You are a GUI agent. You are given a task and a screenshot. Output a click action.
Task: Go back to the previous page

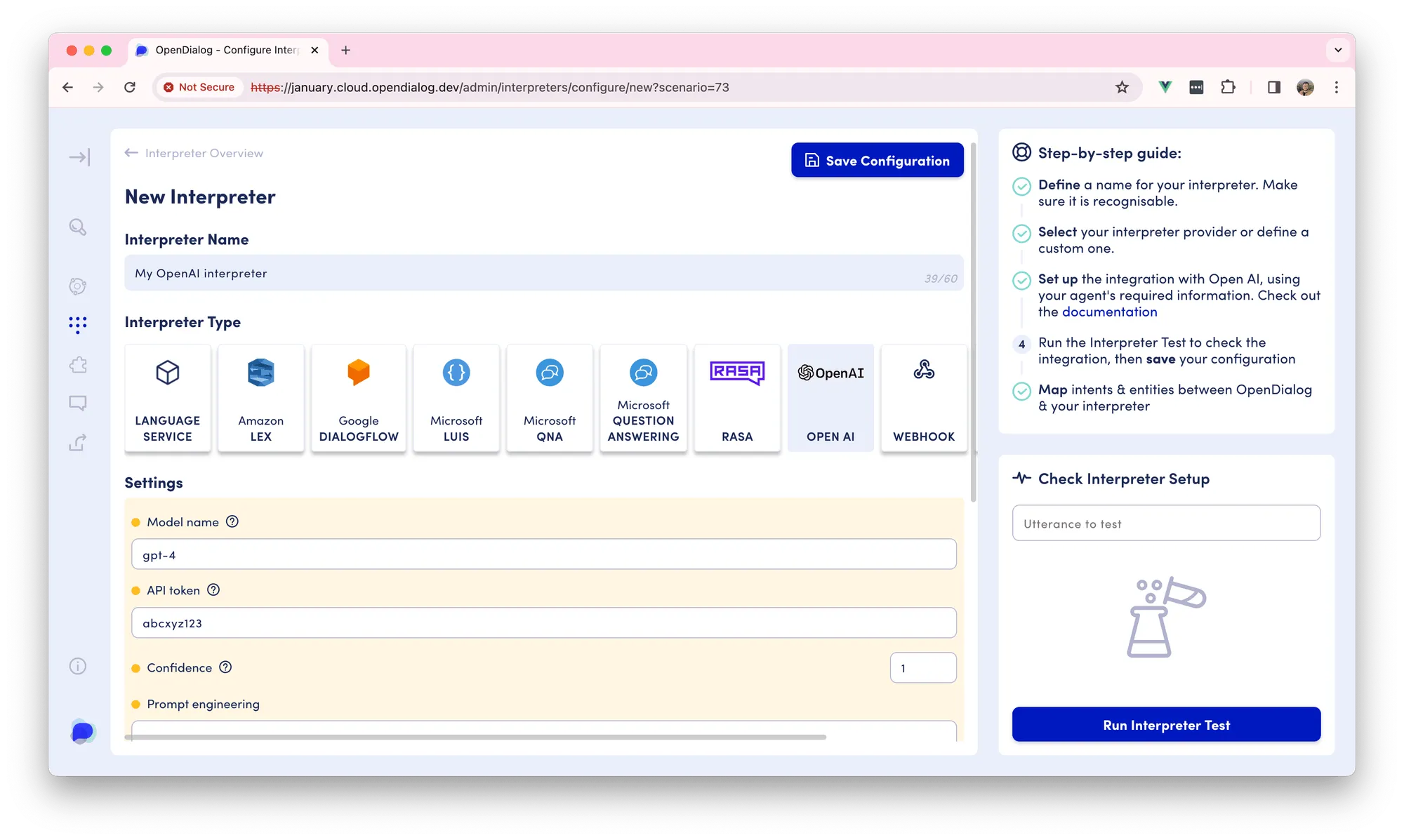coord(67,87)
